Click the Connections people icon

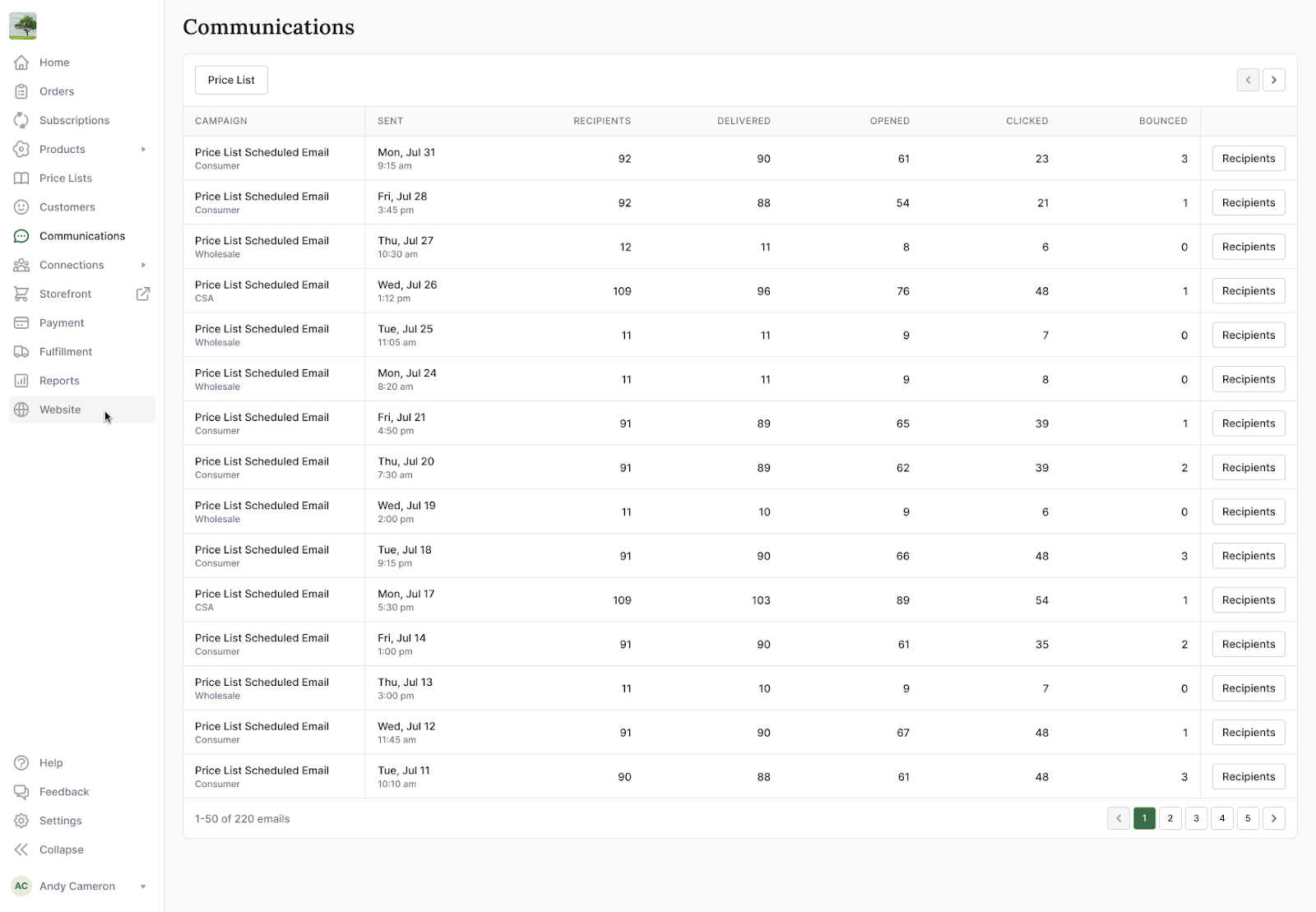pyautogui.click(x=21, y=265)
